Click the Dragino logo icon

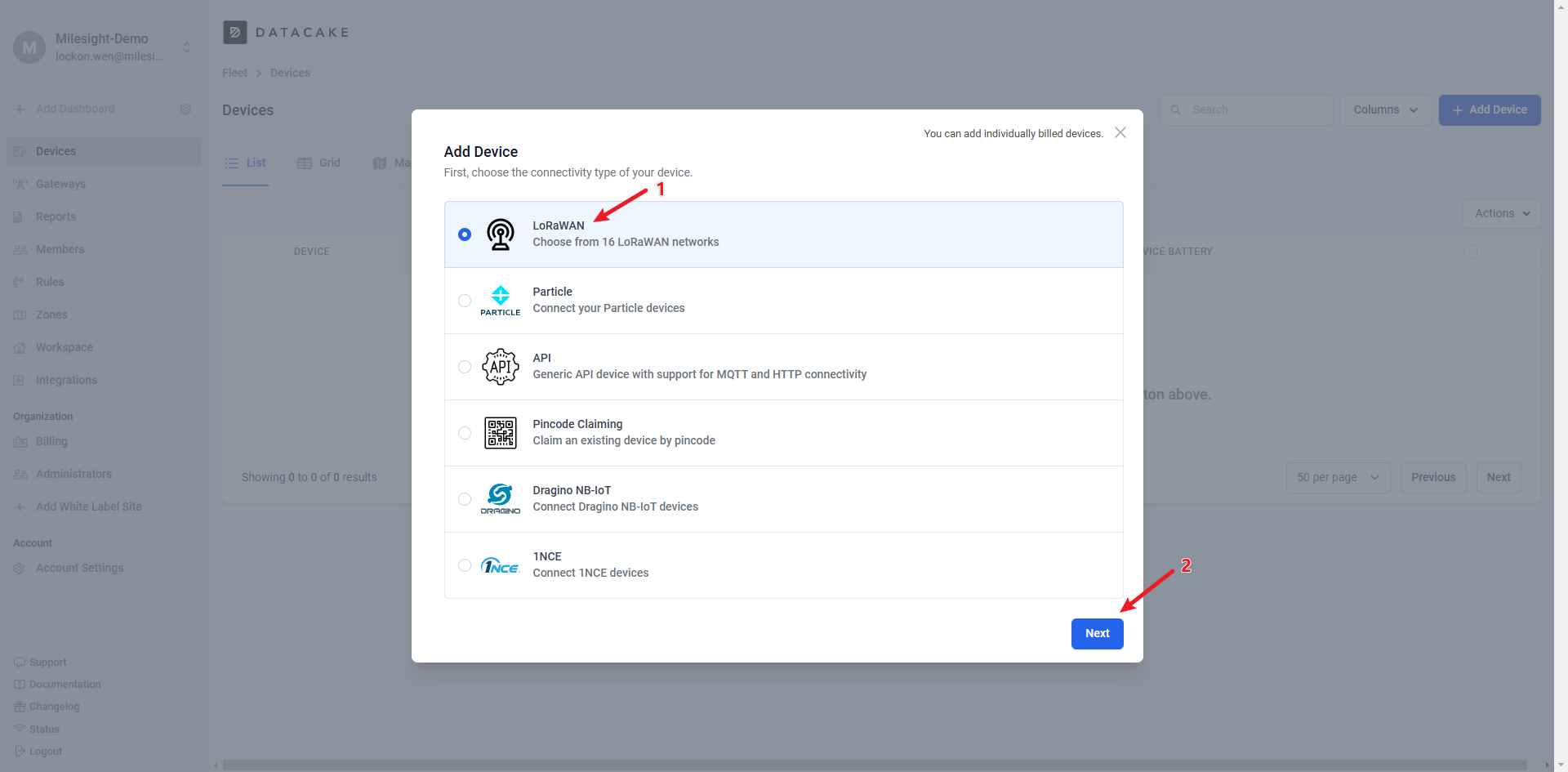click(x=501, y=499)
